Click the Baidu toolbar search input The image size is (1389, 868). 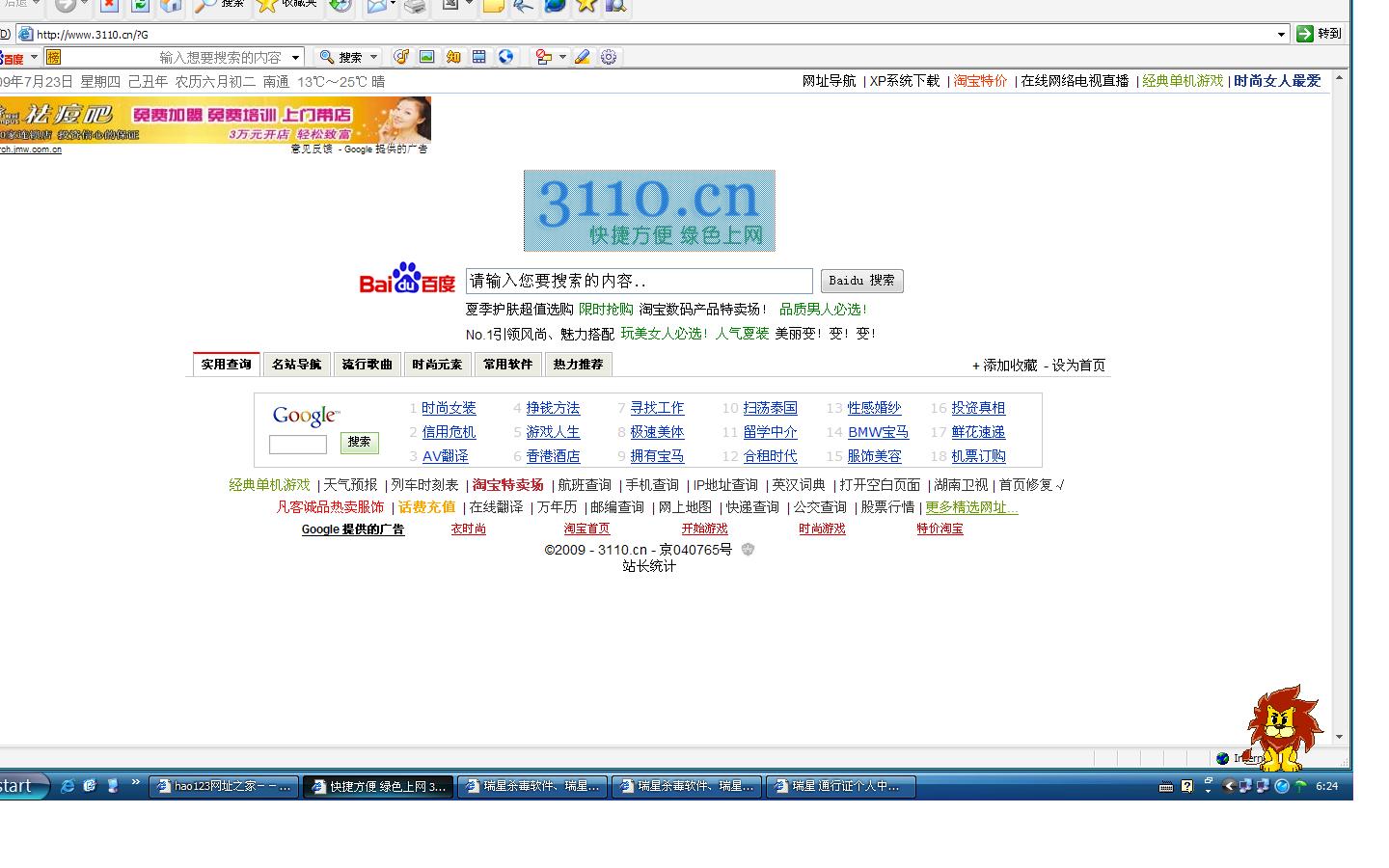(x=176, y=58)
